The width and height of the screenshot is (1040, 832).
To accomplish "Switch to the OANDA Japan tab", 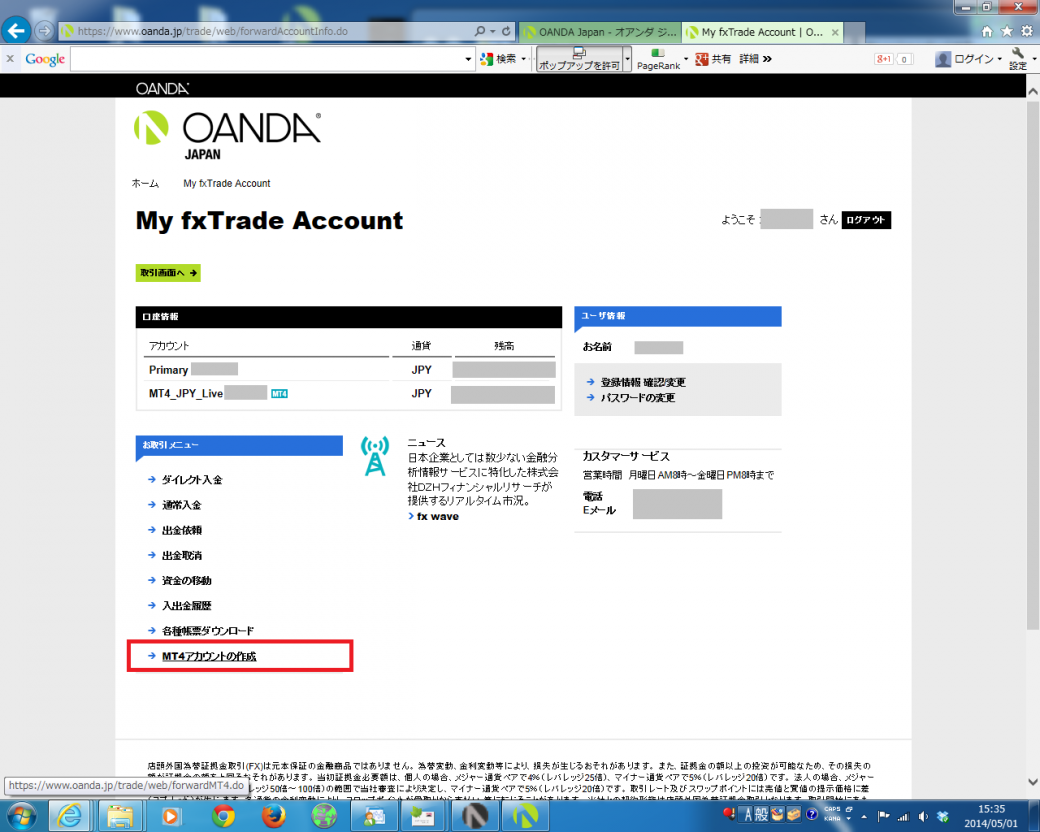I will tap(599, 32).
